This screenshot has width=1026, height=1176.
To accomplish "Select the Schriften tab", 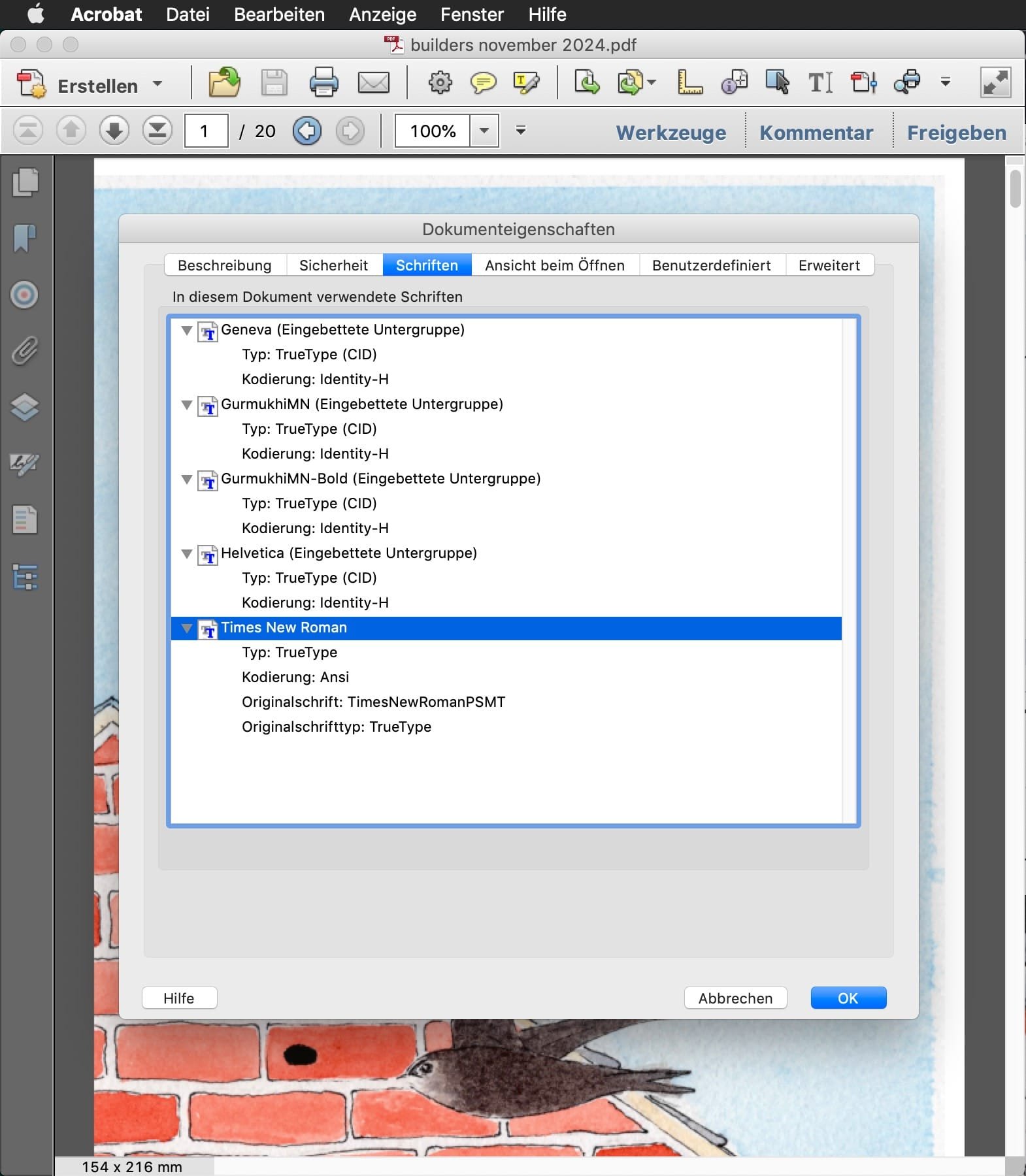I will (x=427, y=265).
